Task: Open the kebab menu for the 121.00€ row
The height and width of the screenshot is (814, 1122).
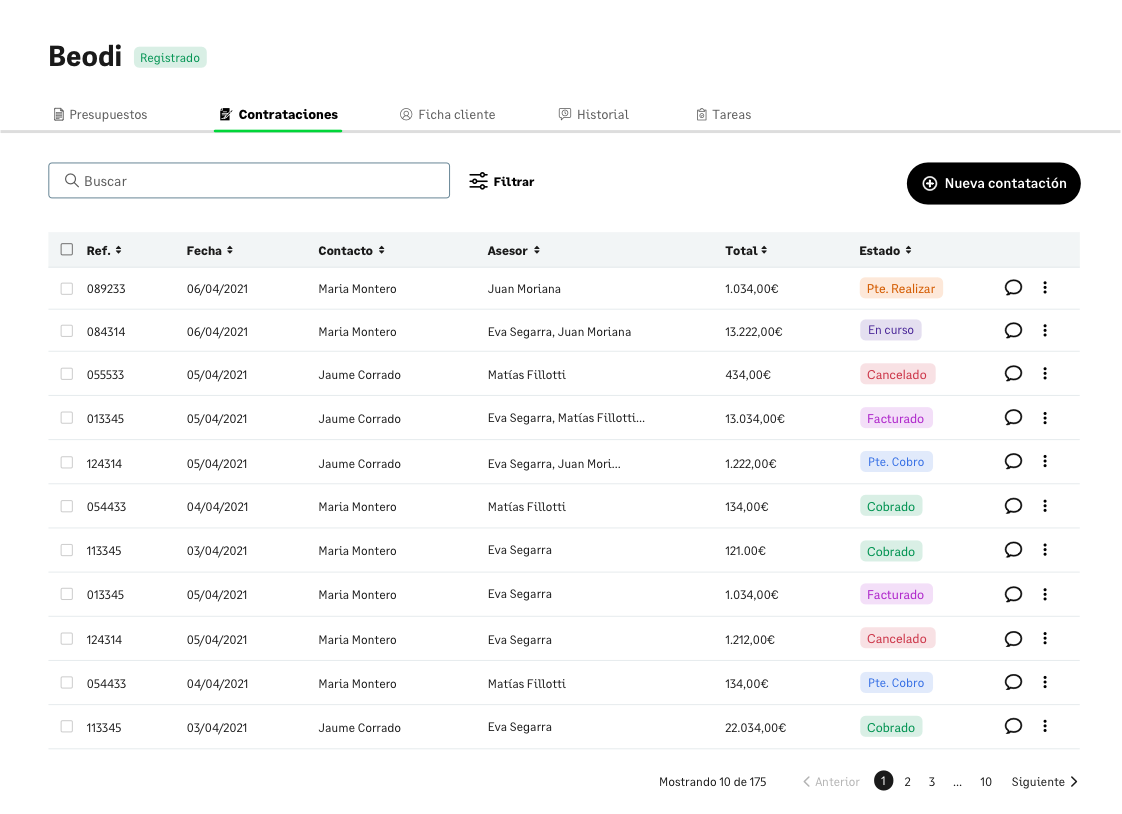Action: [x=1045, y=550]
